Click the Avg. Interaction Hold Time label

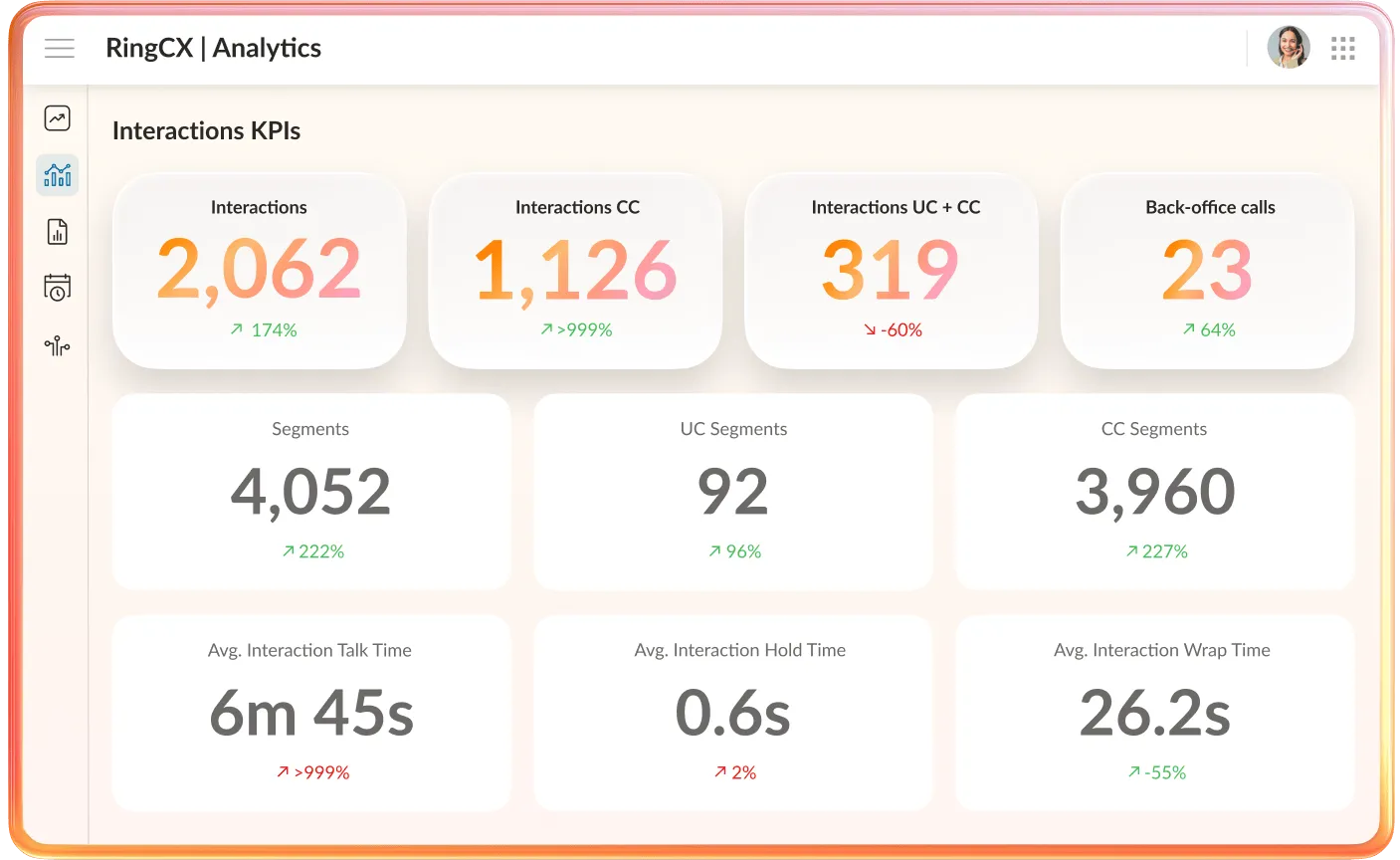(x=740, y=650)
